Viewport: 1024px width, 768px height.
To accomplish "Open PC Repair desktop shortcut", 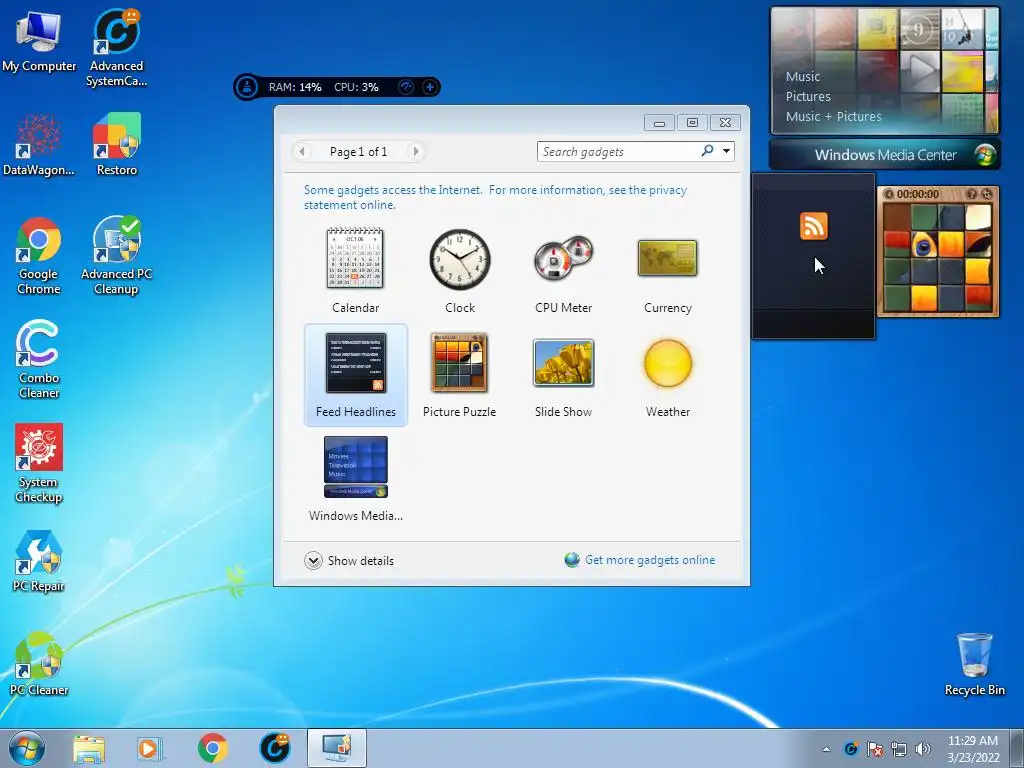I will click(39, 562).
